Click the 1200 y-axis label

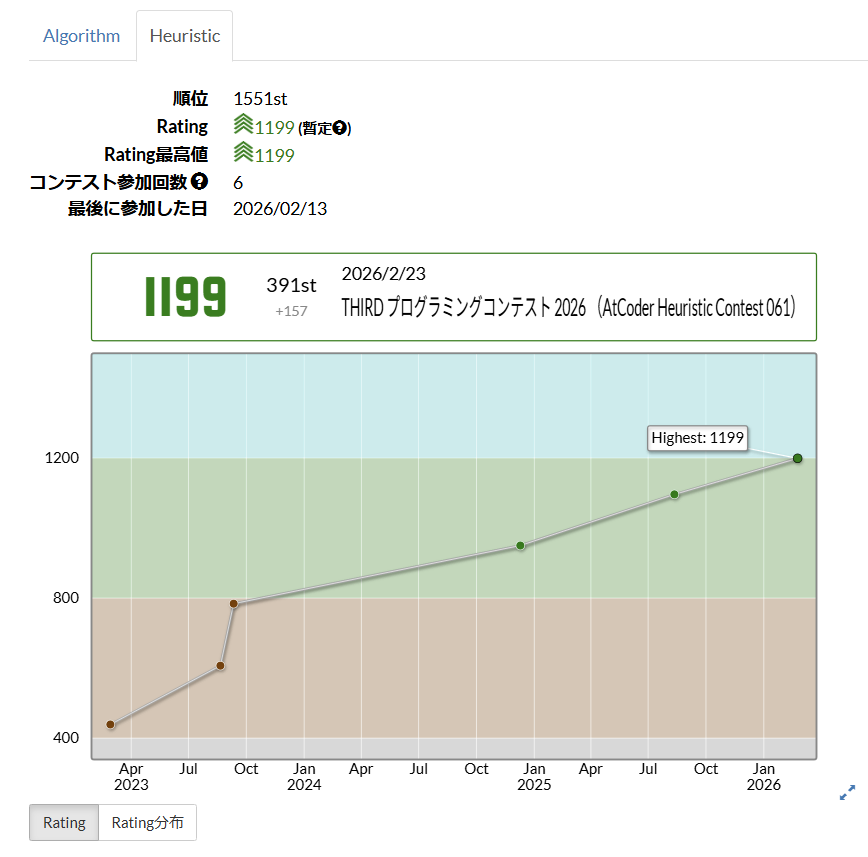coord(62,458)
